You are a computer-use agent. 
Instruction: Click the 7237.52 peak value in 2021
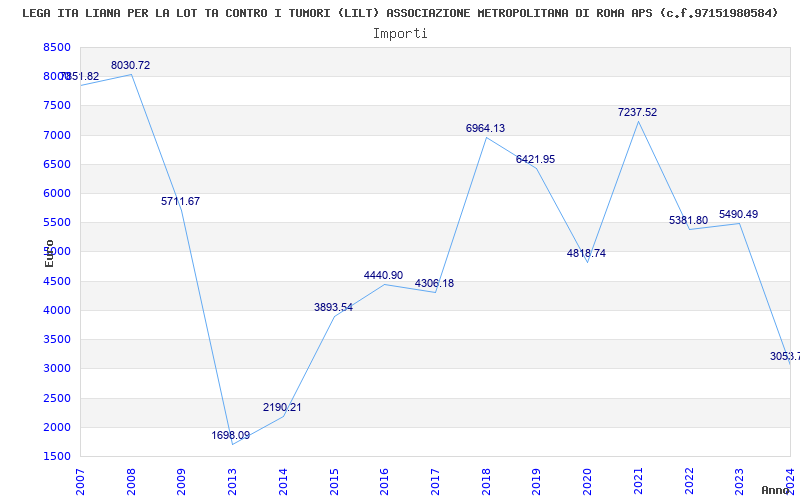coord(637,112)
